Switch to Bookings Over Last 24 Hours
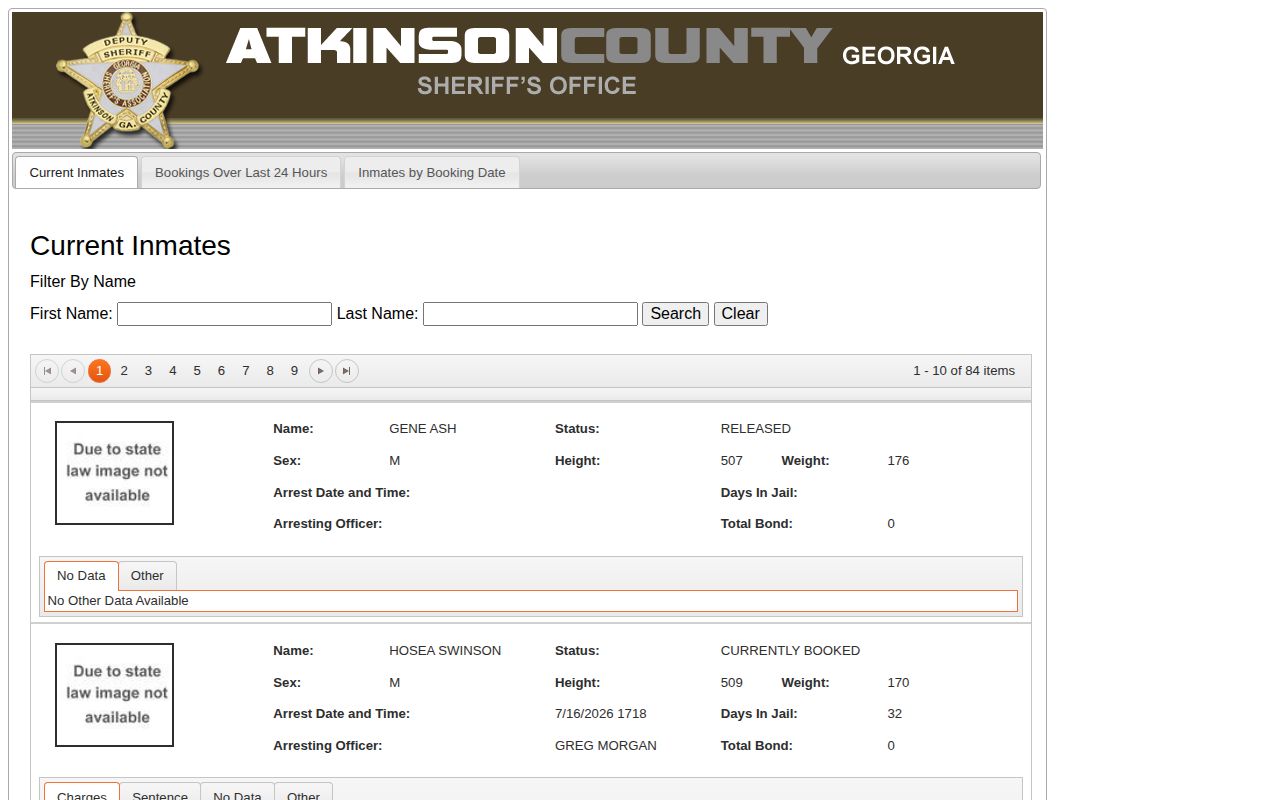 coord(241,172)
